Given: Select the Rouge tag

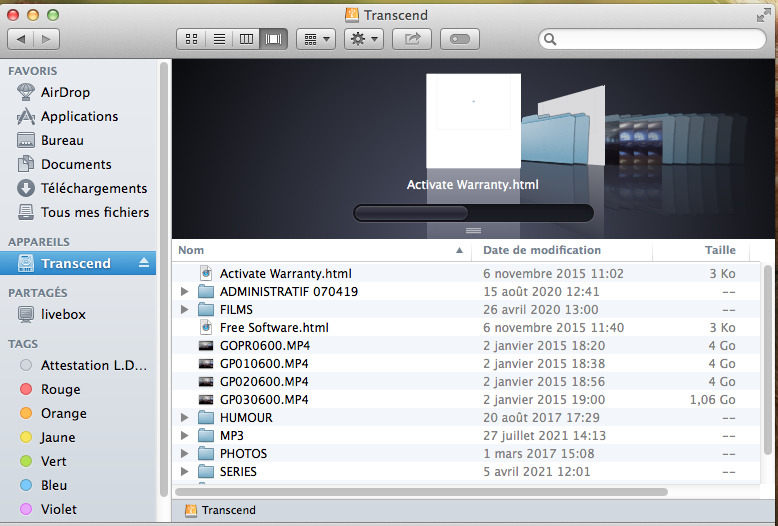Looking at the screenshot, I should [60, 389].
